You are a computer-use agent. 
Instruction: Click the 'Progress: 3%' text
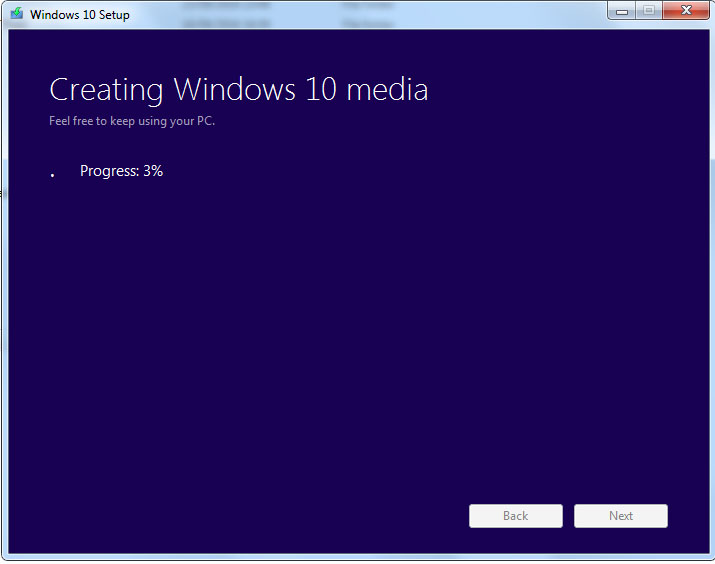[x=121, y=171]
